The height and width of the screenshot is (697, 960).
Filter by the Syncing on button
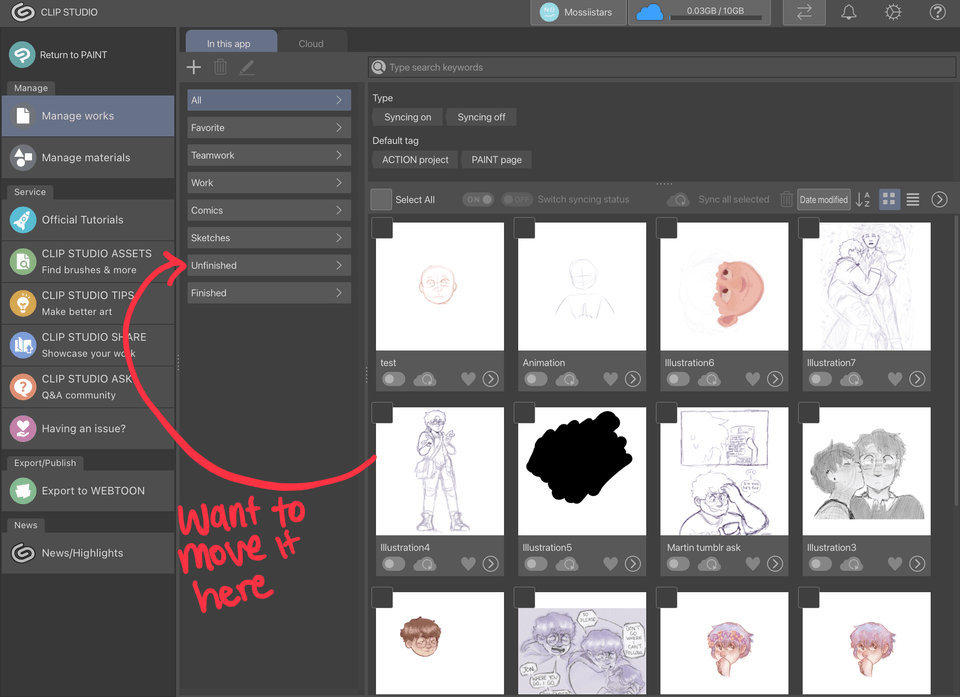pos(408,117)
